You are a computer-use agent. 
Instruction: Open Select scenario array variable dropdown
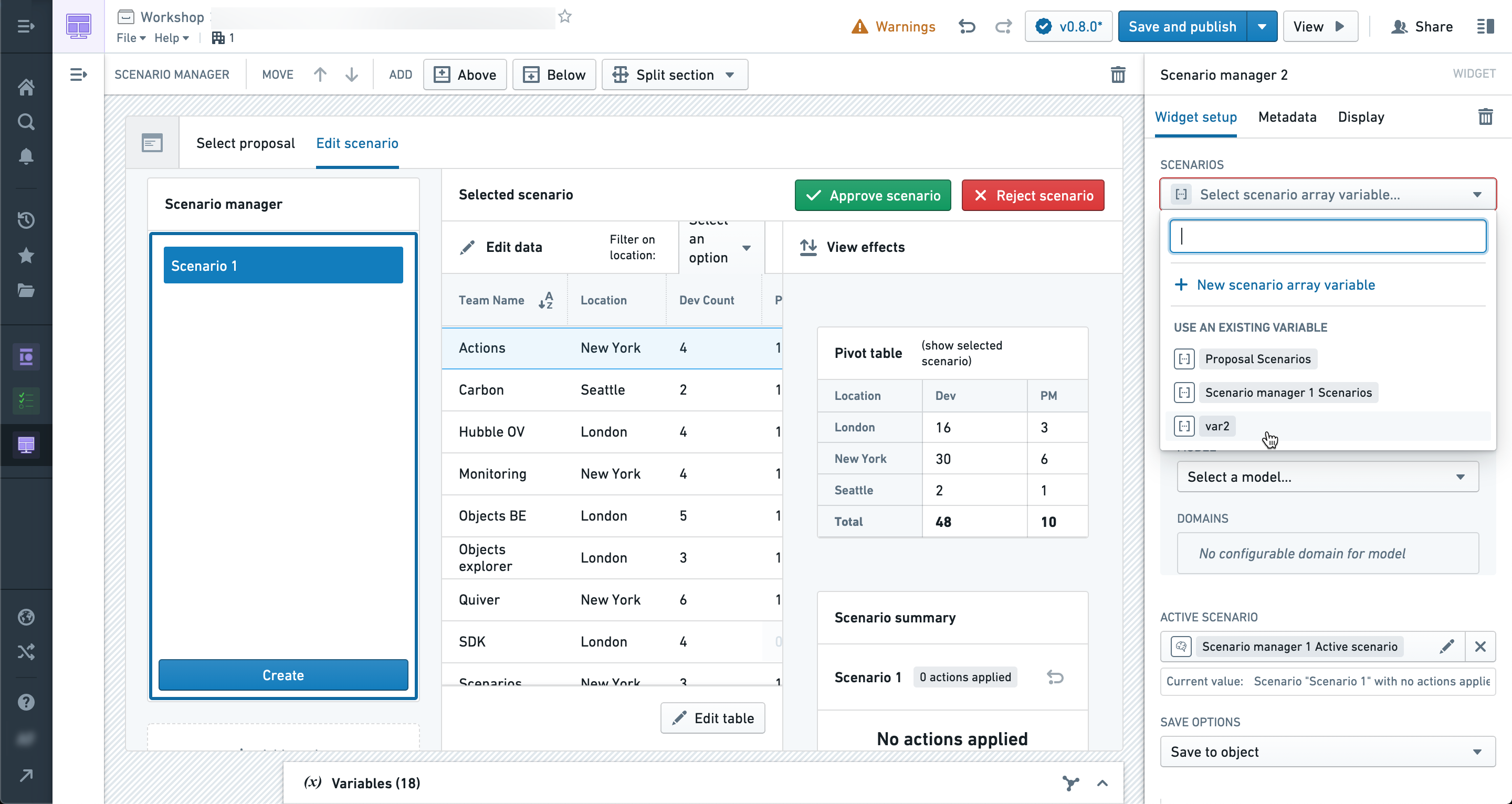(x=1328, y=194)
